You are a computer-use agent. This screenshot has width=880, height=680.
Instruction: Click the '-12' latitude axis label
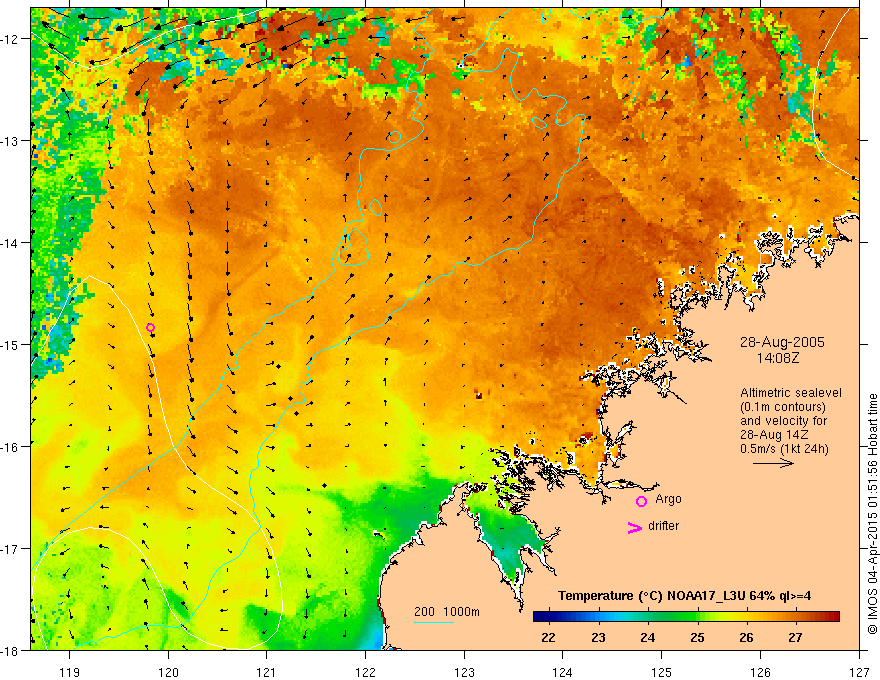[x=10, y=39]
